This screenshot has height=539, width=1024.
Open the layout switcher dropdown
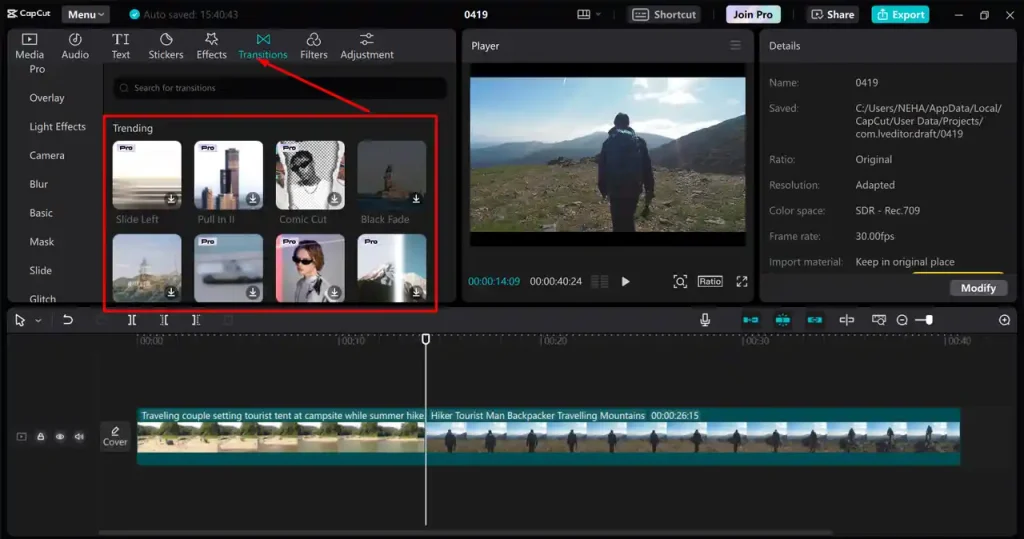click(x=588, y=14)
